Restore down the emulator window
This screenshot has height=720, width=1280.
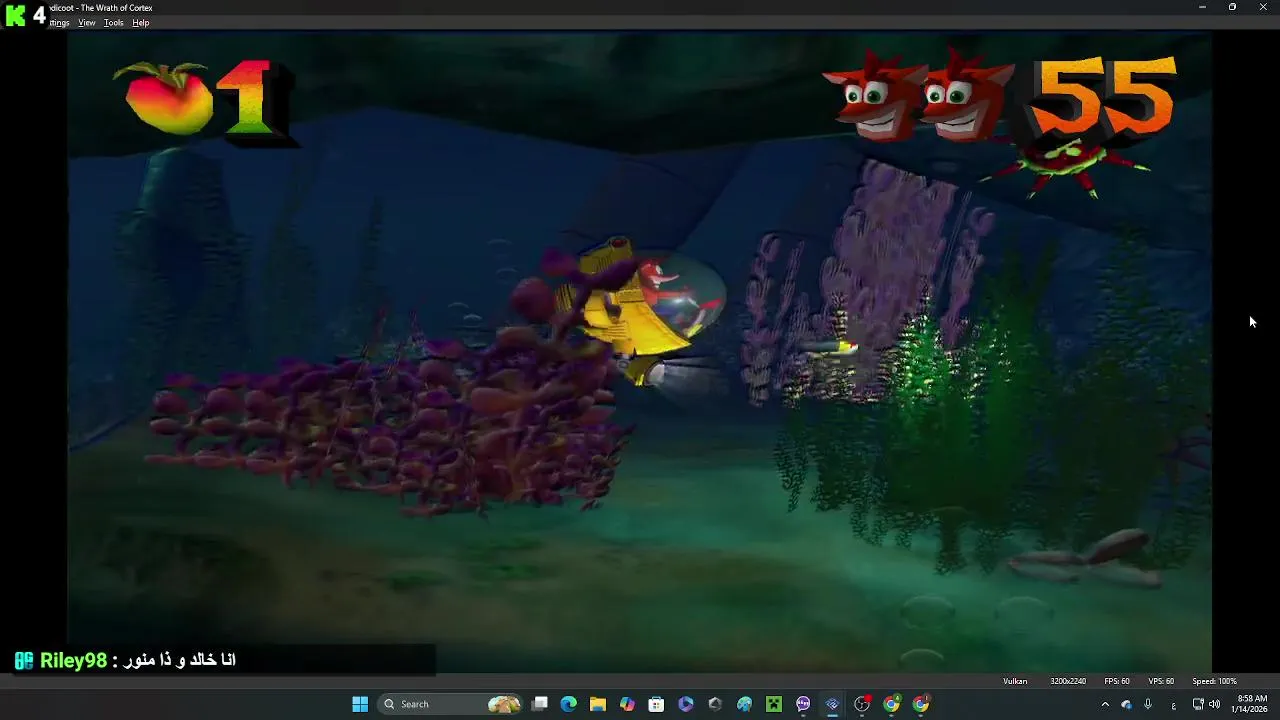(x=1232, y=7)
